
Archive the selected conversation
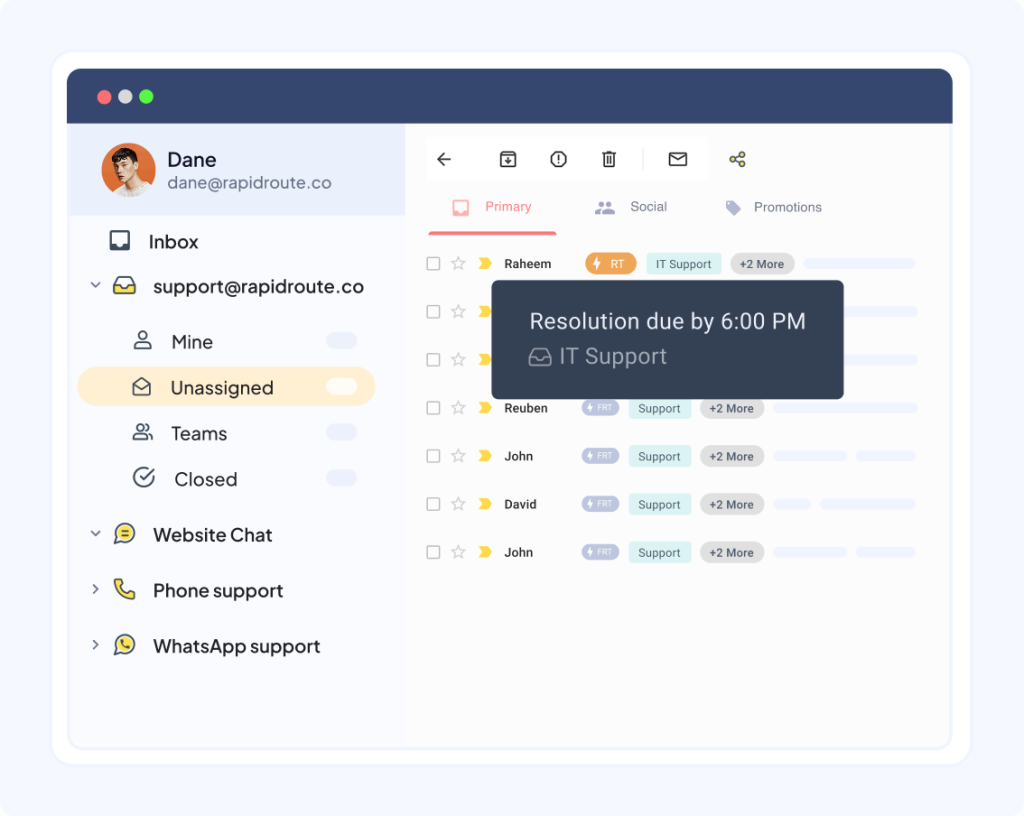pyautogui.click(x=508, y=159)
